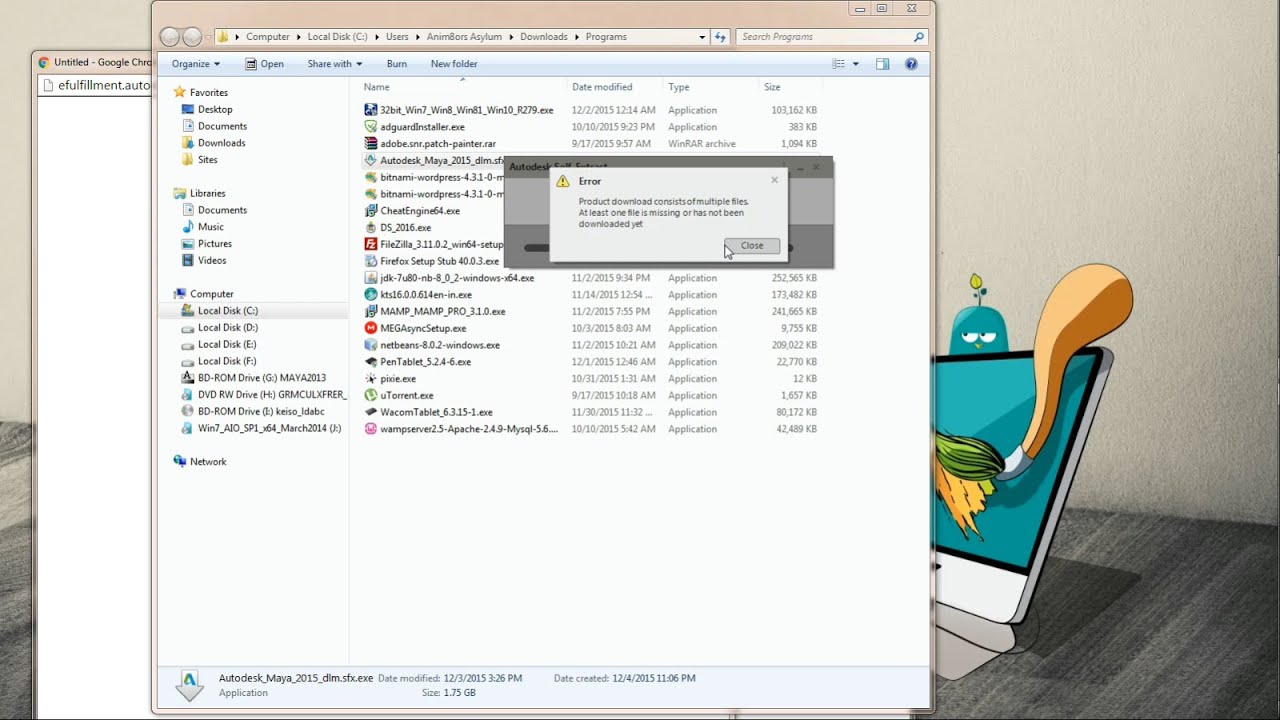
Task: Select the pixie.exe file icon
Action: click(371, 379)
